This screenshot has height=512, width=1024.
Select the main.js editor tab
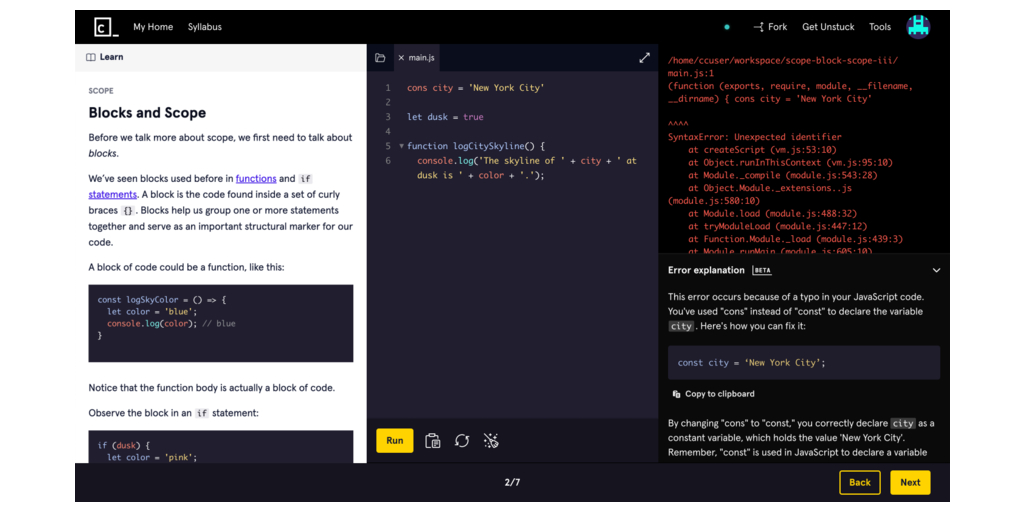coord(421,58)
